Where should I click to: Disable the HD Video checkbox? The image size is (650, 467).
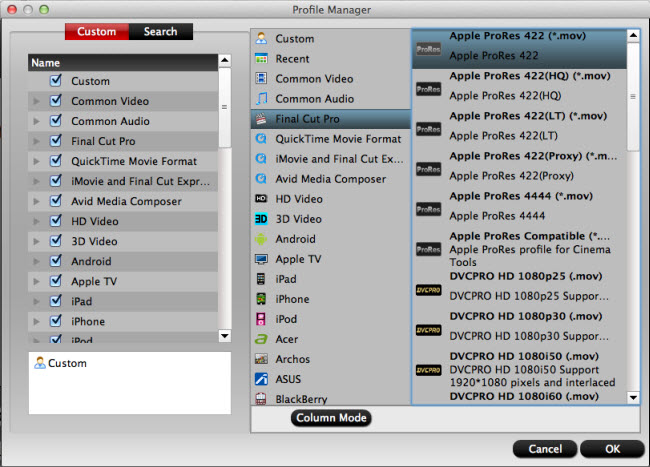click(x=56, y=220)
